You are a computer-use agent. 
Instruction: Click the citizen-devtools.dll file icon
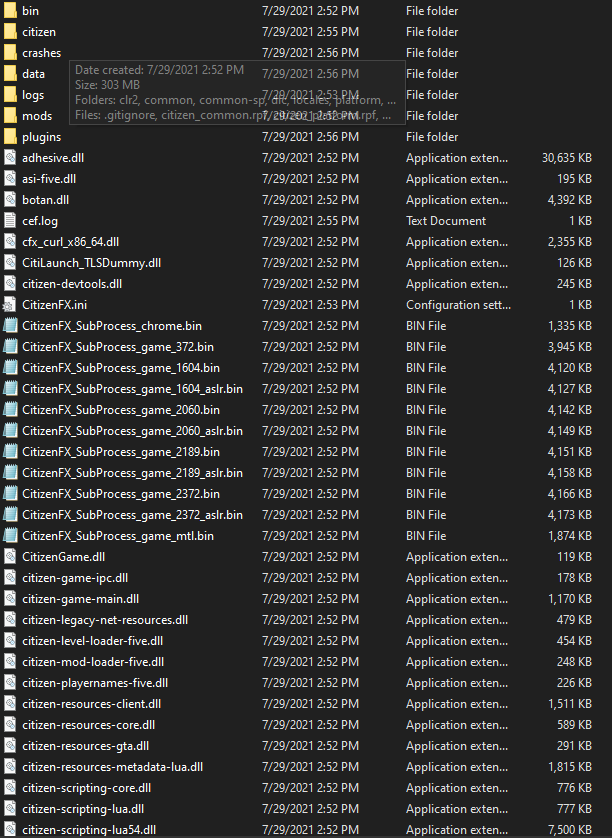[x=10, y=284]
